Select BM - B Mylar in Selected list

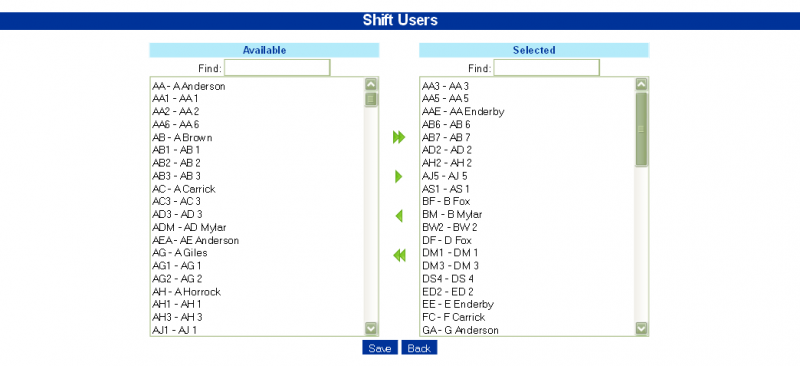click(x=527, y=214)
